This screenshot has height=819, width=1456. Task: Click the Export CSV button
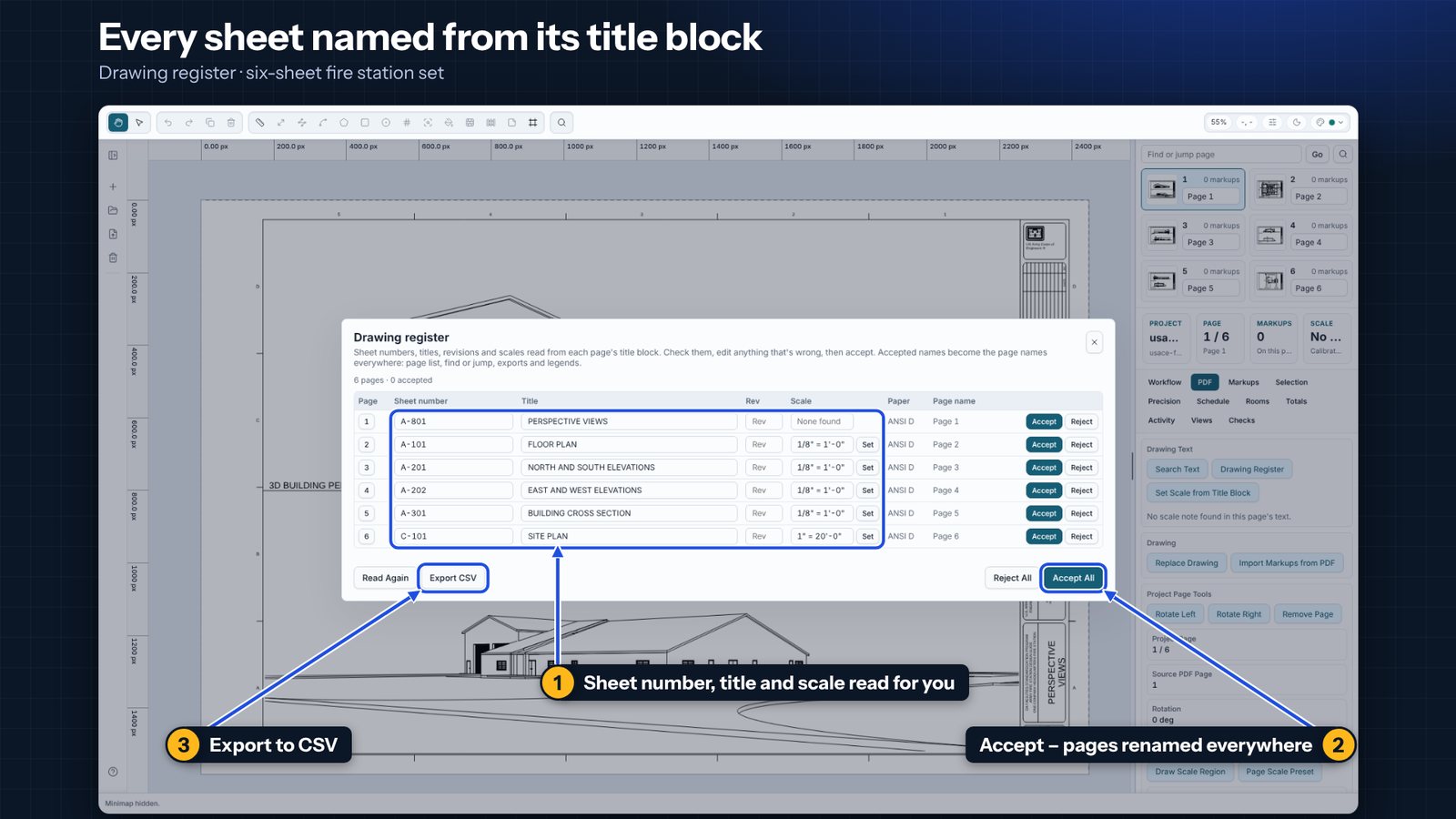coord(453,578)
